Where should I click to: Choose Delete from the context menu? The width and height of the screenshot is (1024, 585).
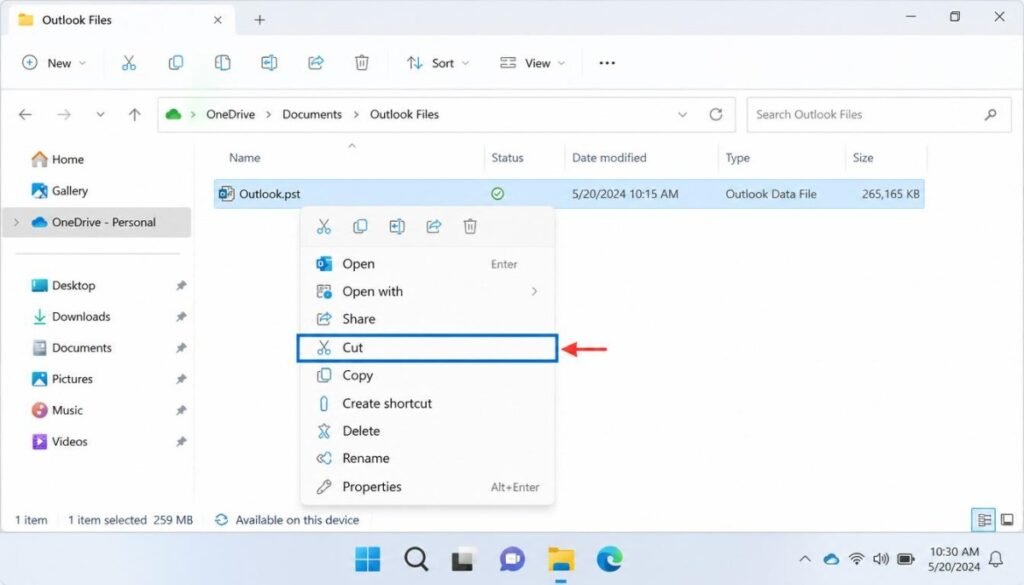pos(427,431)
